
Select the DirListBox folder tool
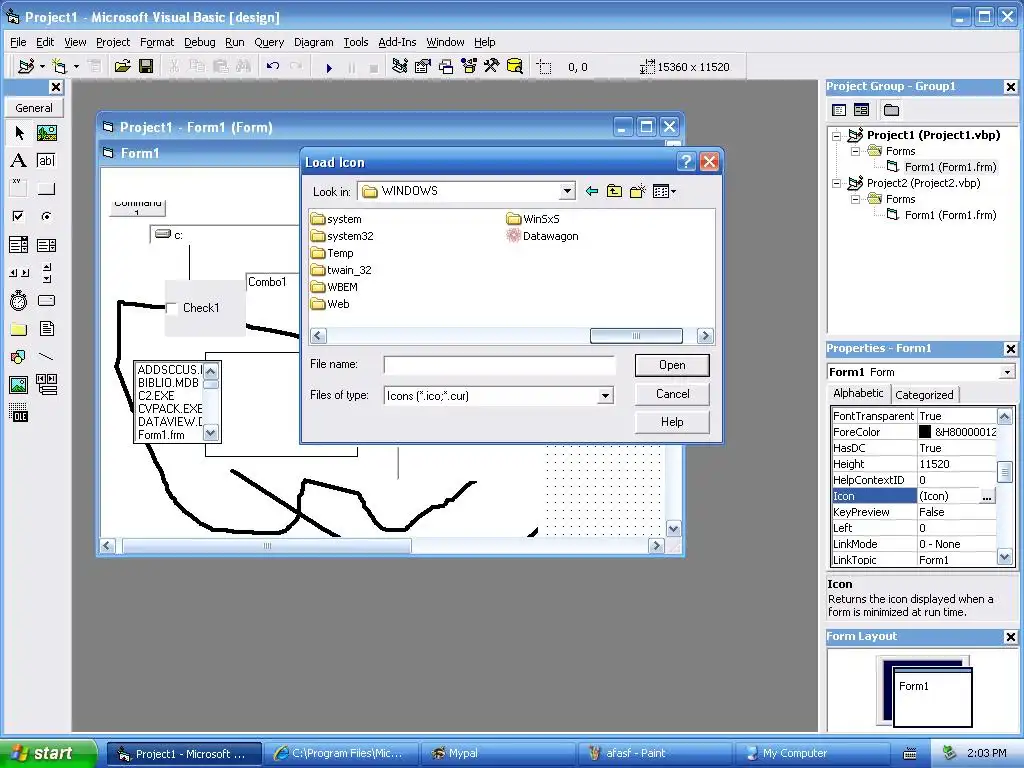(x=19, y=328)
